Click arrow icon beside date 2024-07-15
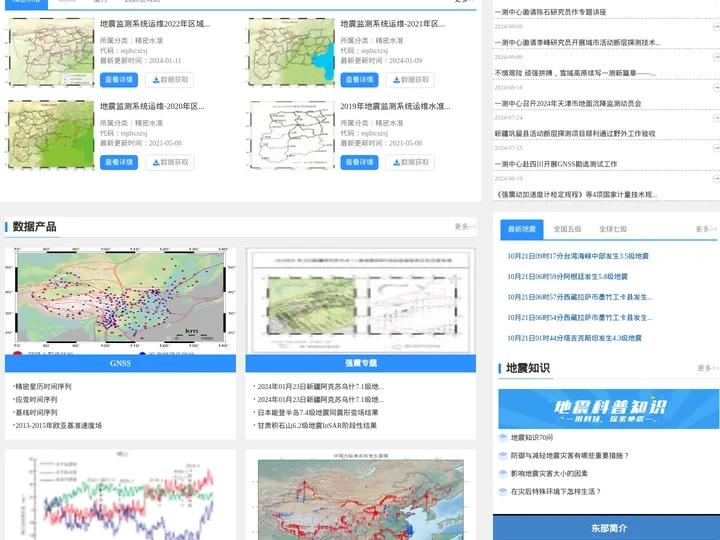 (x=716, y=148)
